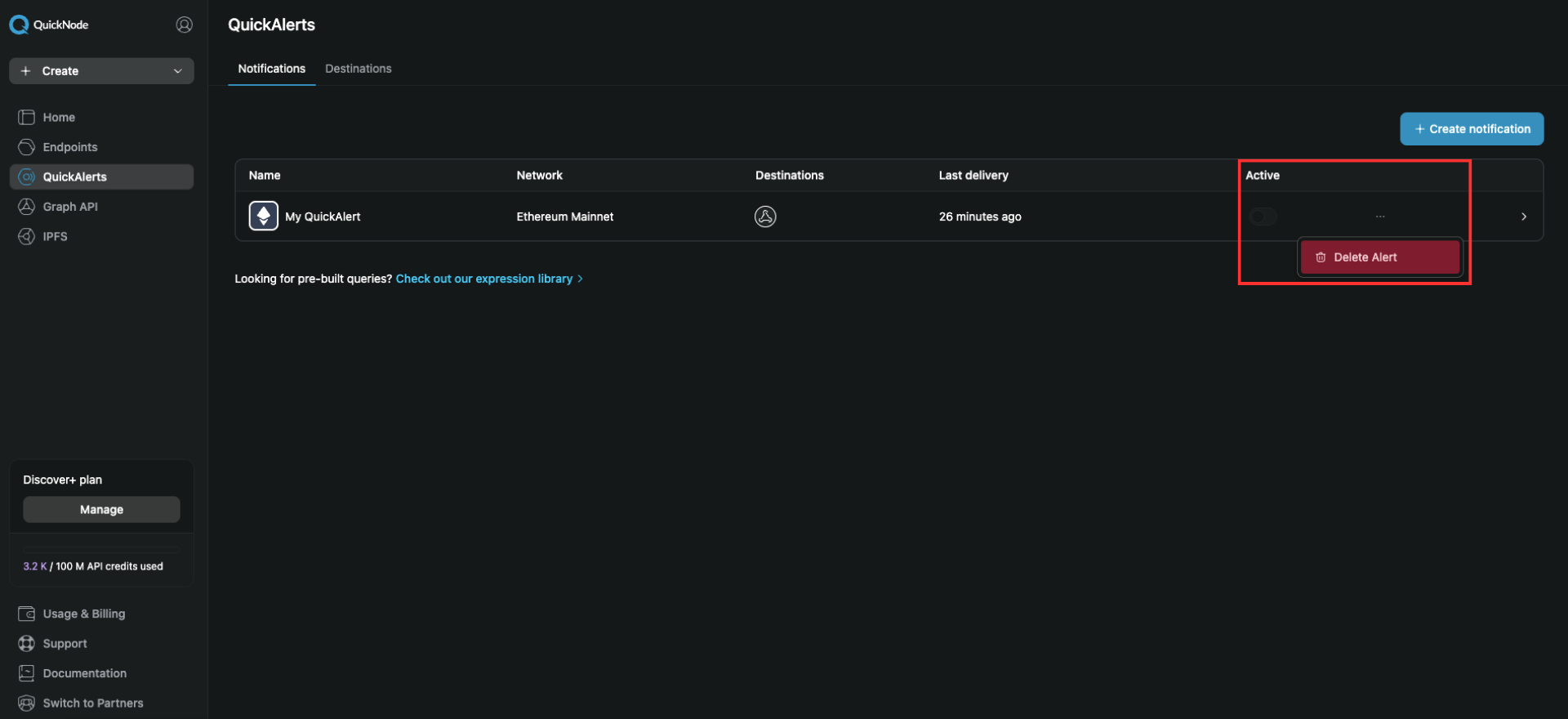Click the Discover+ plan label
The image size is (1568, 719).
pos(63,480)
